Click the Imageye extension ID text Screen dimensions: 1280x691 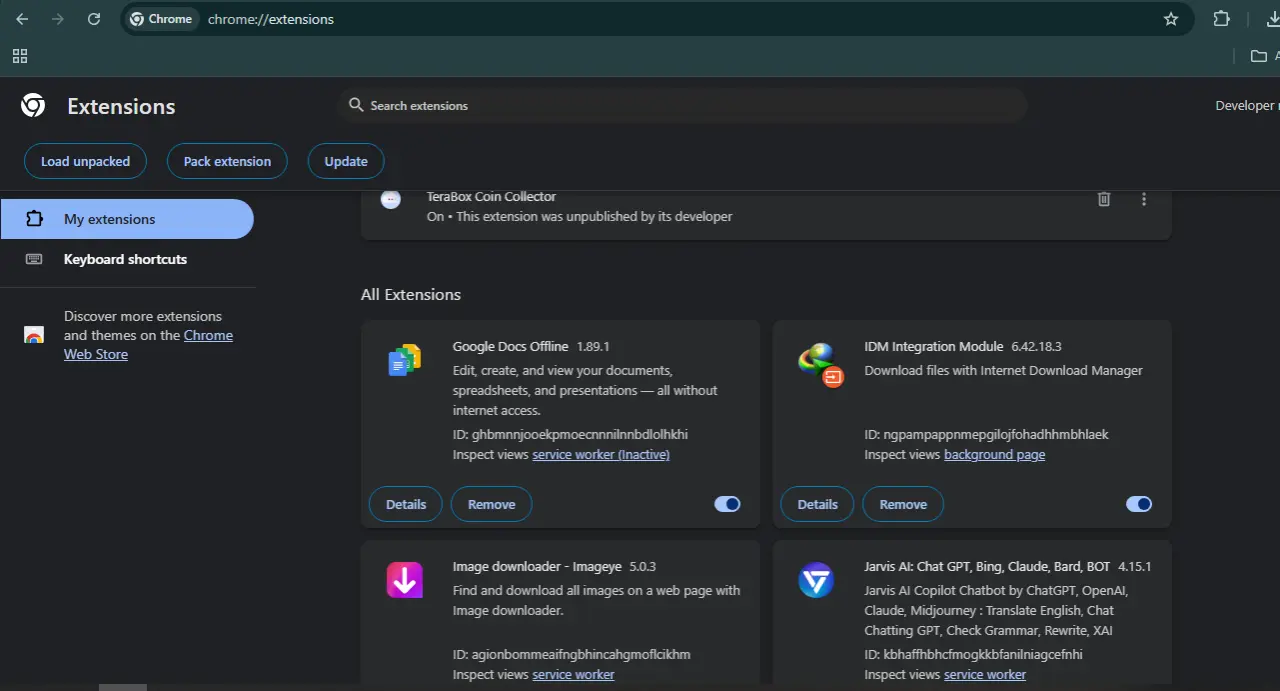pyautogui.click(x=572, y=654)
